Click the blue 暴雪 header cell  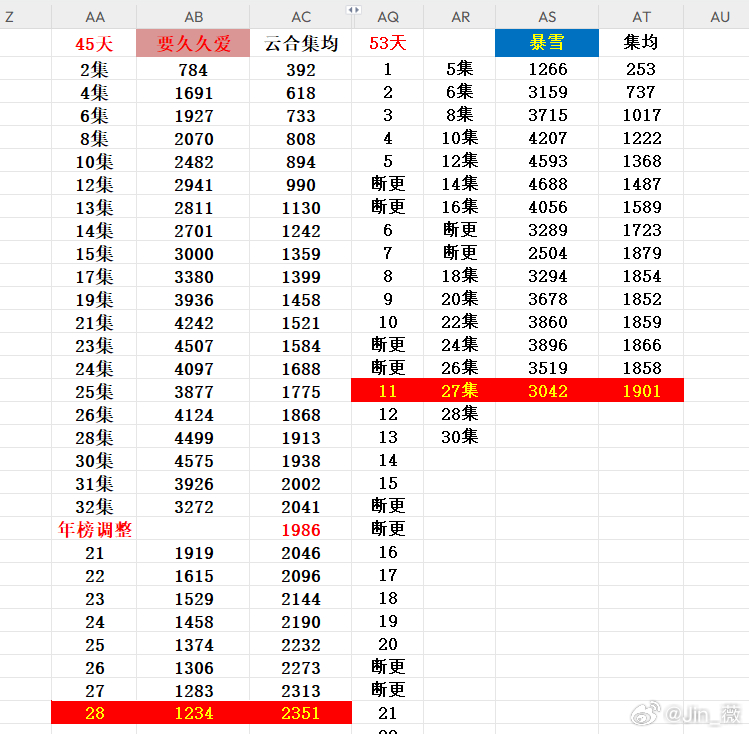coord(547,43)
